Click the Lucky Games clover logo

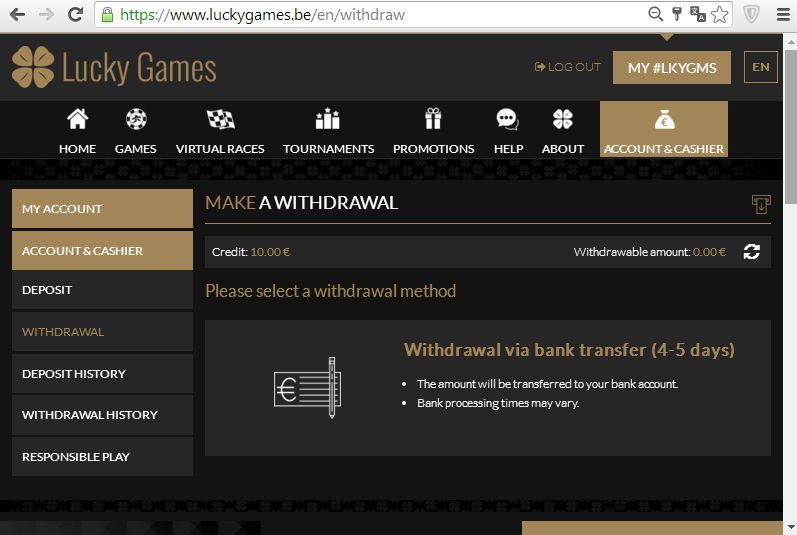coord(33,67)
